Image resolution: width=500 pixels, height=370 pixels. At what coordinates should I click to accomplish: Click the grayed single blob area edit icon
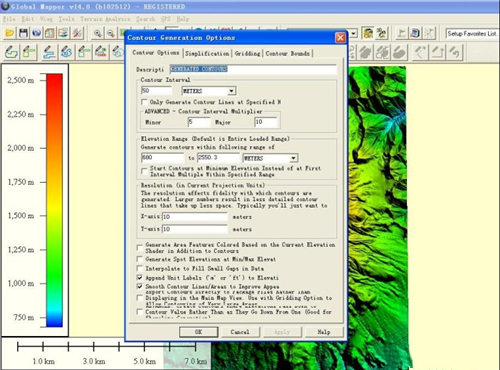tap(400, 52)
